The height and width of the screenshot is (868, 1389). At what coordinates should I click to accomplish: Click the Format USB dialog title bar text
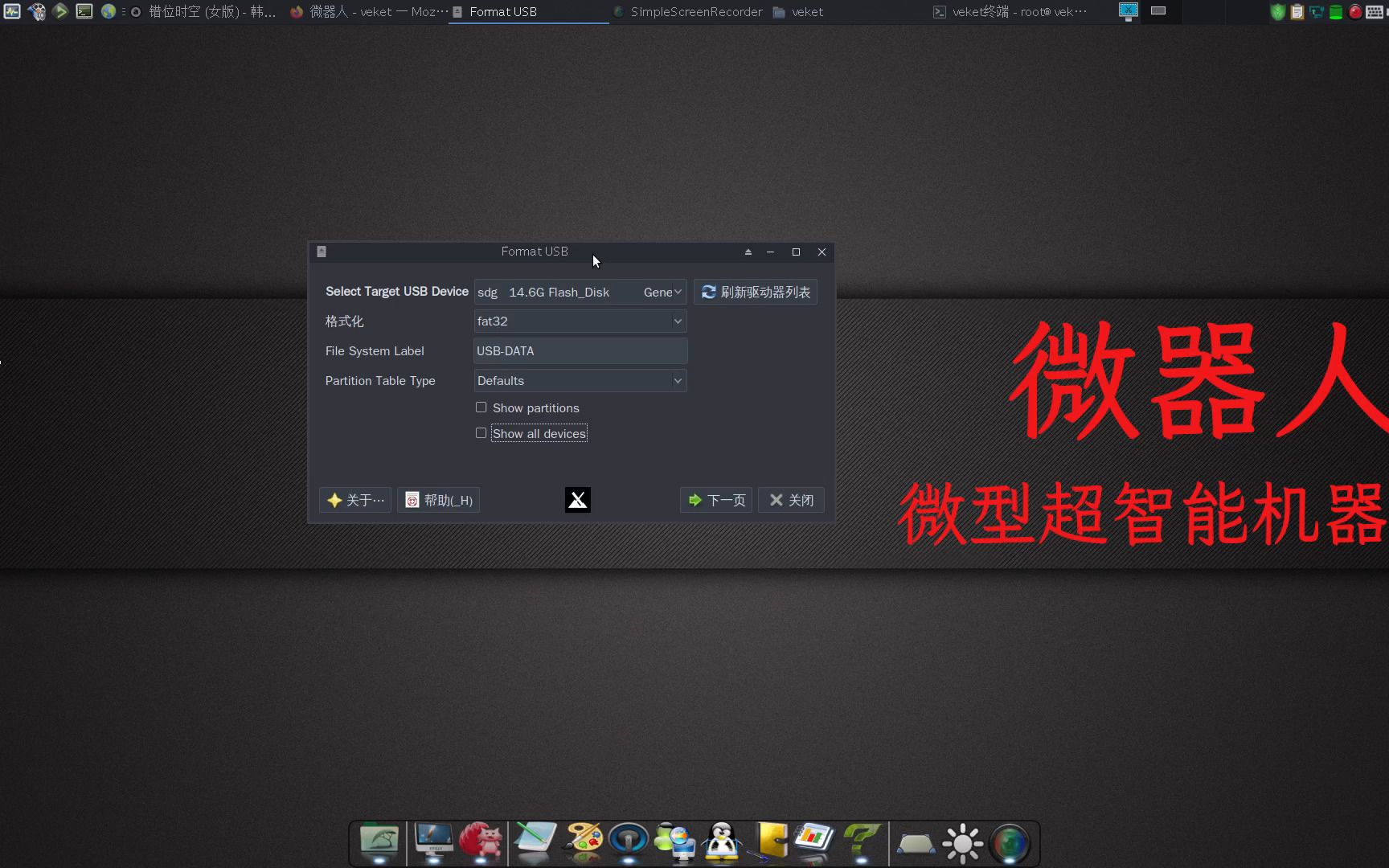[535, 252]
